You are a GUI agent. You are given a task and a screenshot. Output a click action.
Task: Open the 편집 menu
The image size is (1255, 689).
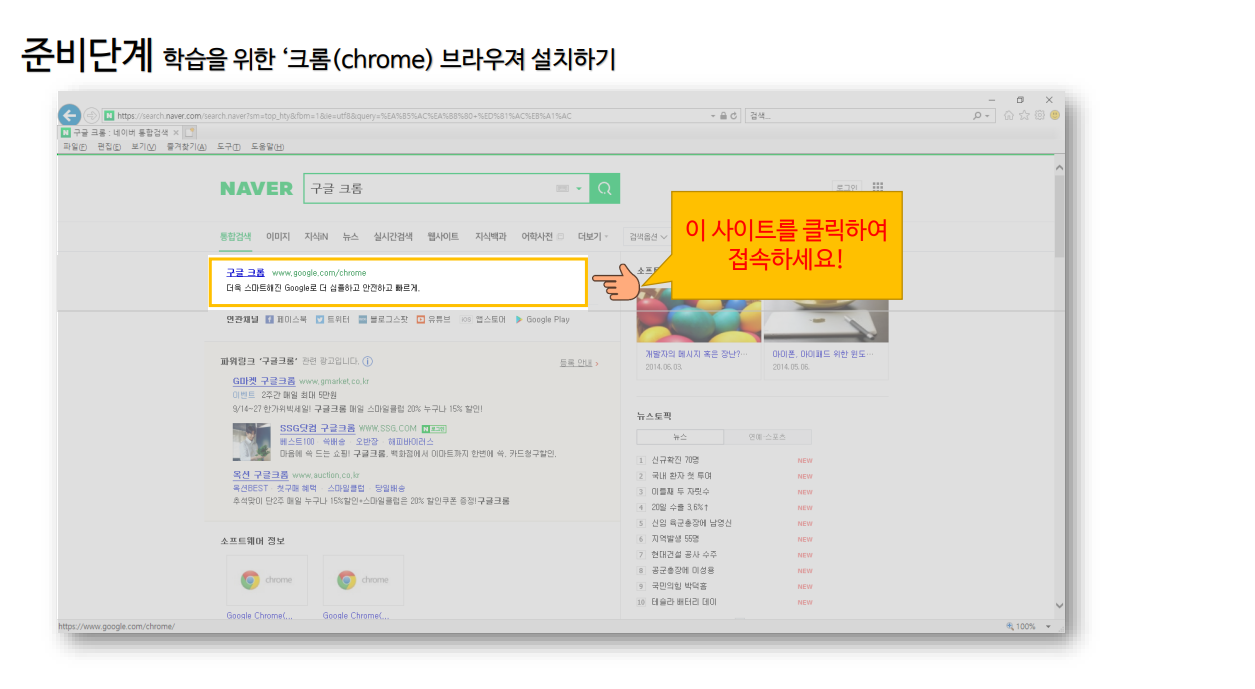coord(108,147)
